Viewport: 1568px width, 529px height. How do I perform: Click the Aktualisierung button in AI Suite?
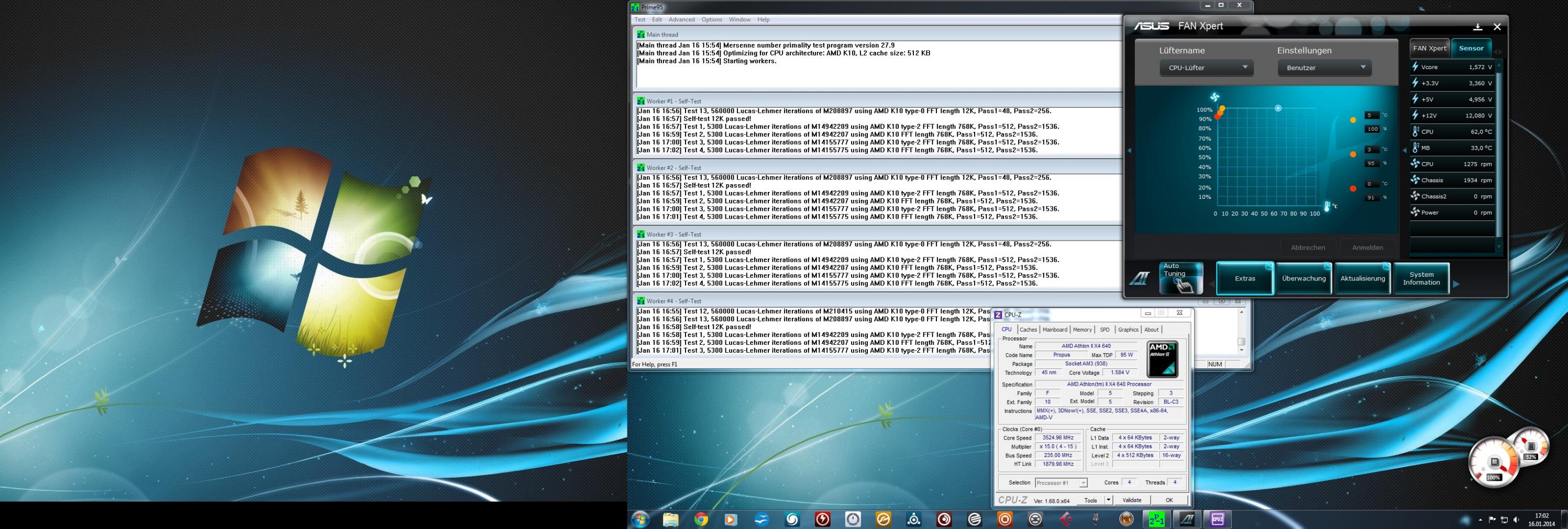coord(1362,278)
